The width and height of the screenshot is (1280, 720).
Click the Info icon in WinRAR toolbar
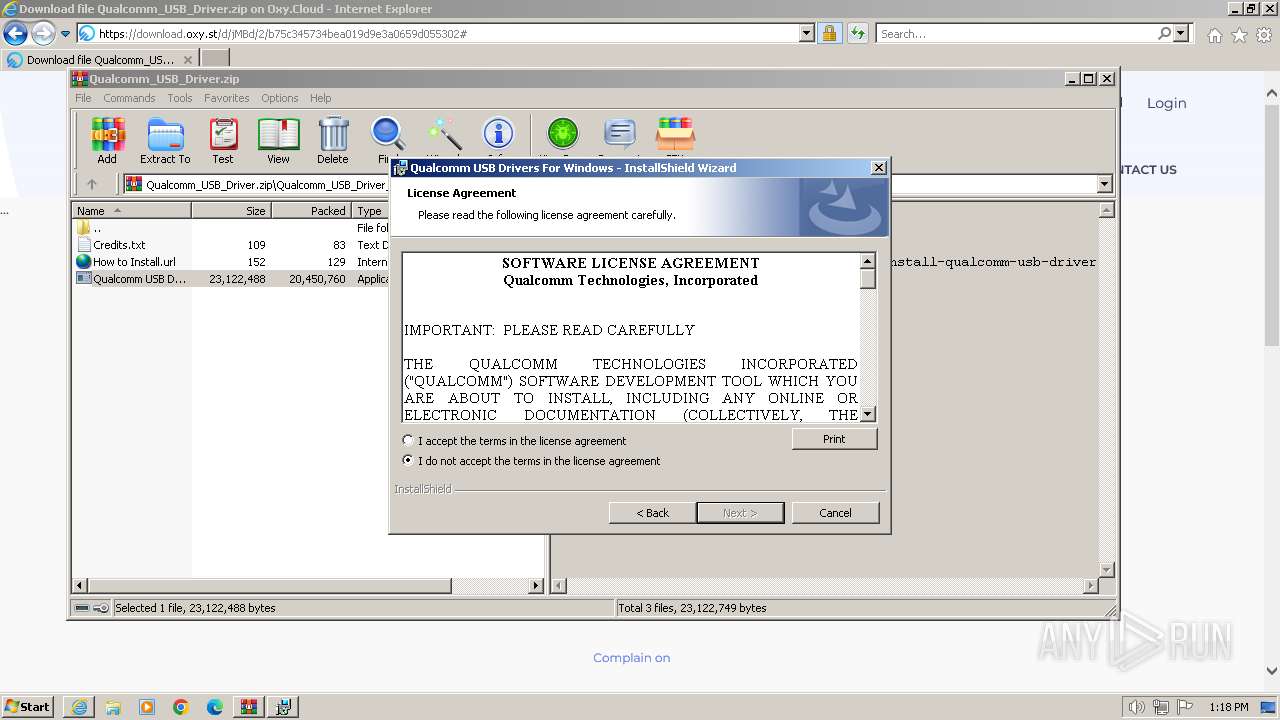[x=498, y=136]
